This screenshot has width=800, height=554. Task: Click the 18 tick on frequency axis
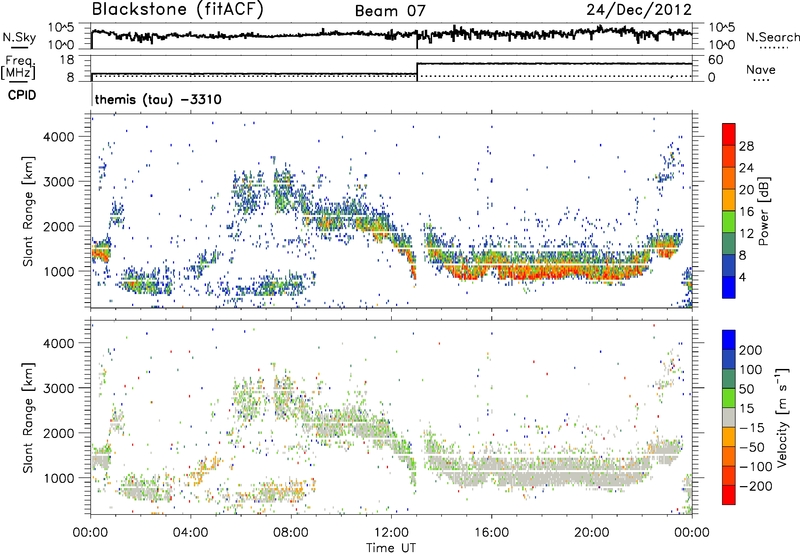click(67, 60)
